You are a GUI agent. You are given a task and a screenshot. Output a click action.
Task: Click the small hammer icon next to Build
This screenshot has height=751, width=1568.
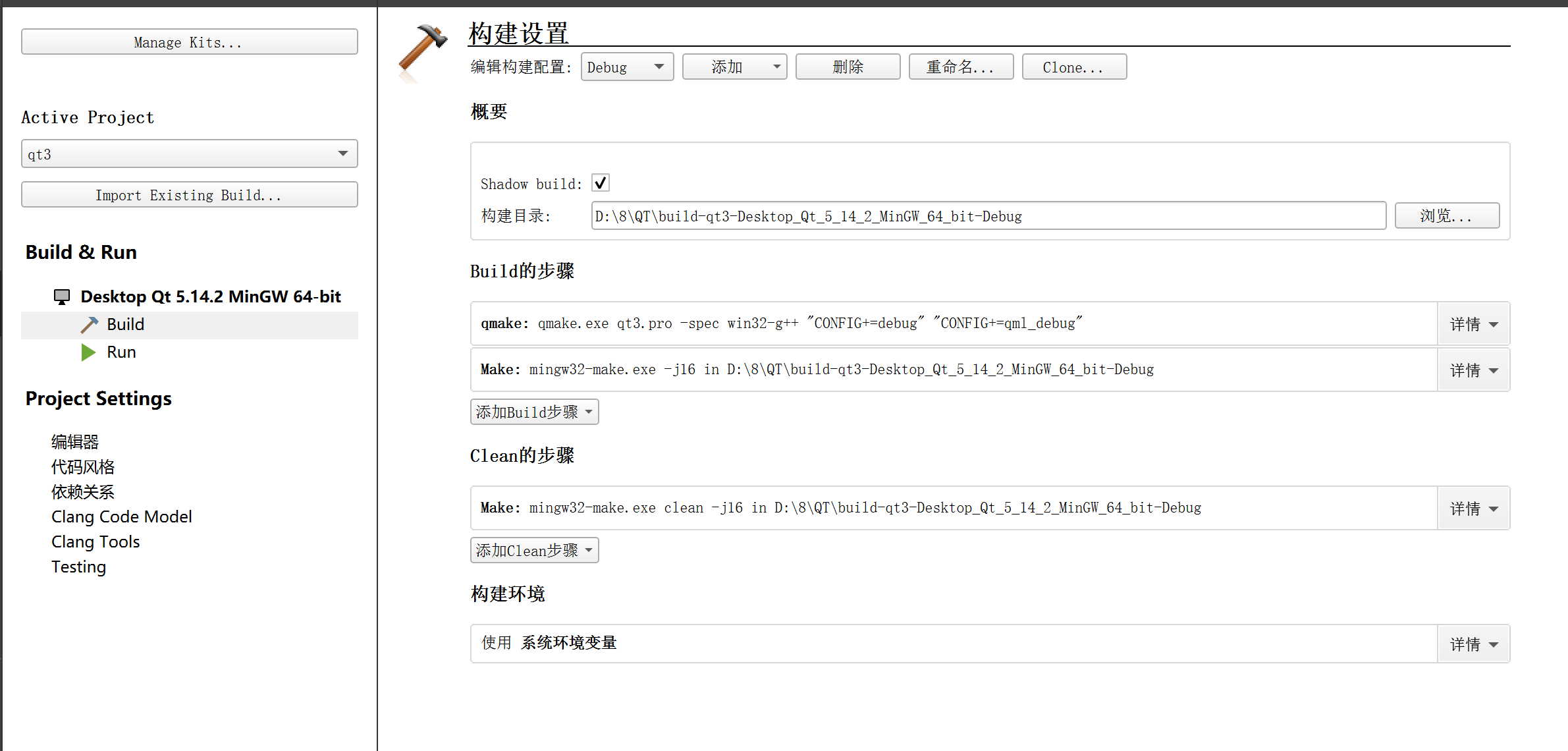89,325
